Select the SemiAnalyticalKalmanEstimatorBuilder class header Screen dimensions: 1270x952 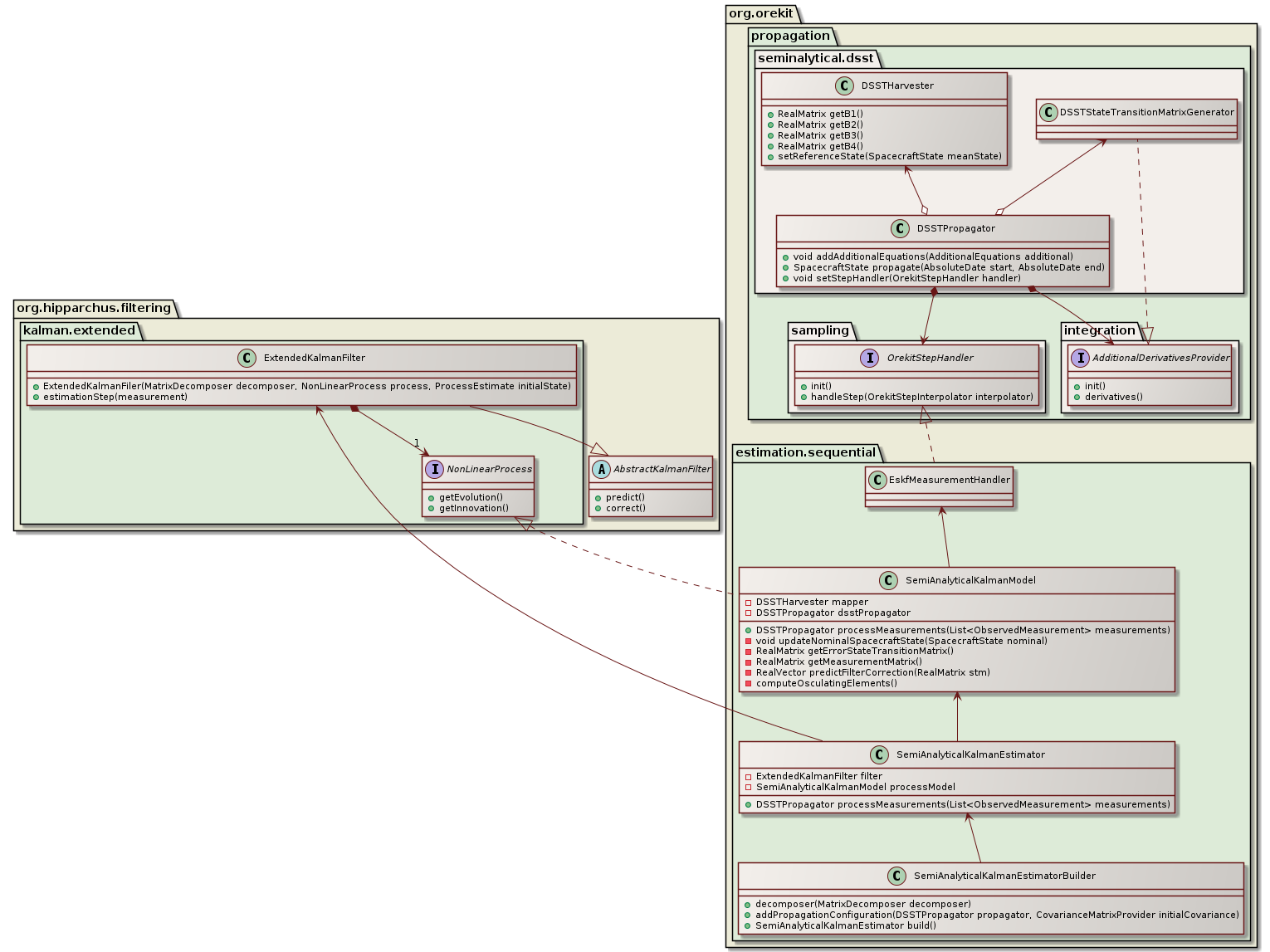pyautogui.click(x=1003, y=876)
